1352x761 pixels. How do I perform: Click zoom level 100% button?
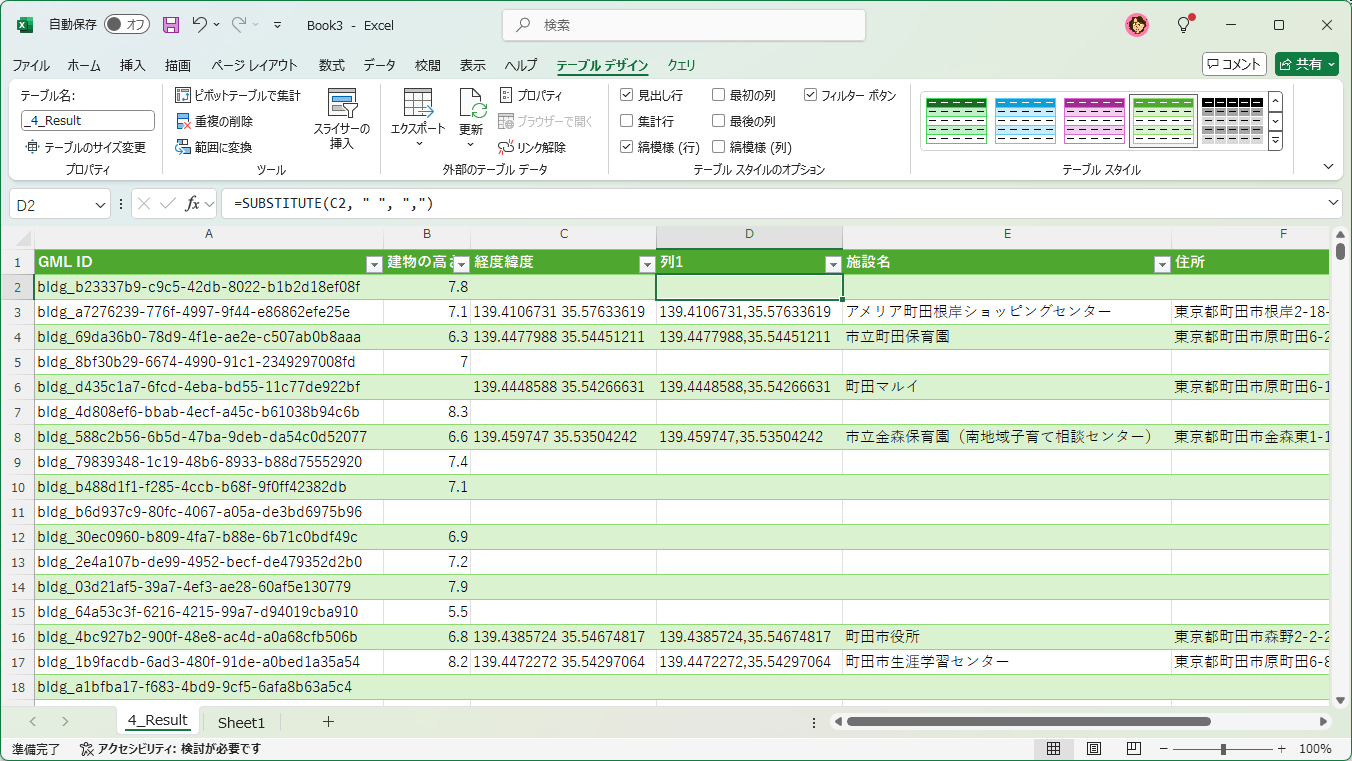[1315, 748]
